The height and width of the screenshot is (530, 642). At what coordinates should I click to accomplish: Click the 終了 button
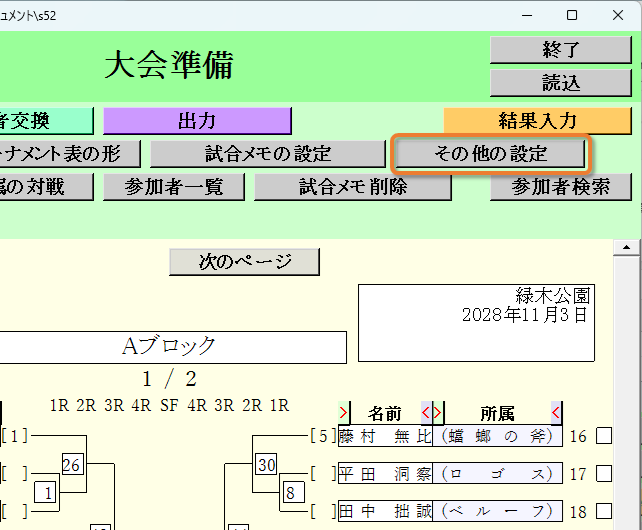point(561,50)
